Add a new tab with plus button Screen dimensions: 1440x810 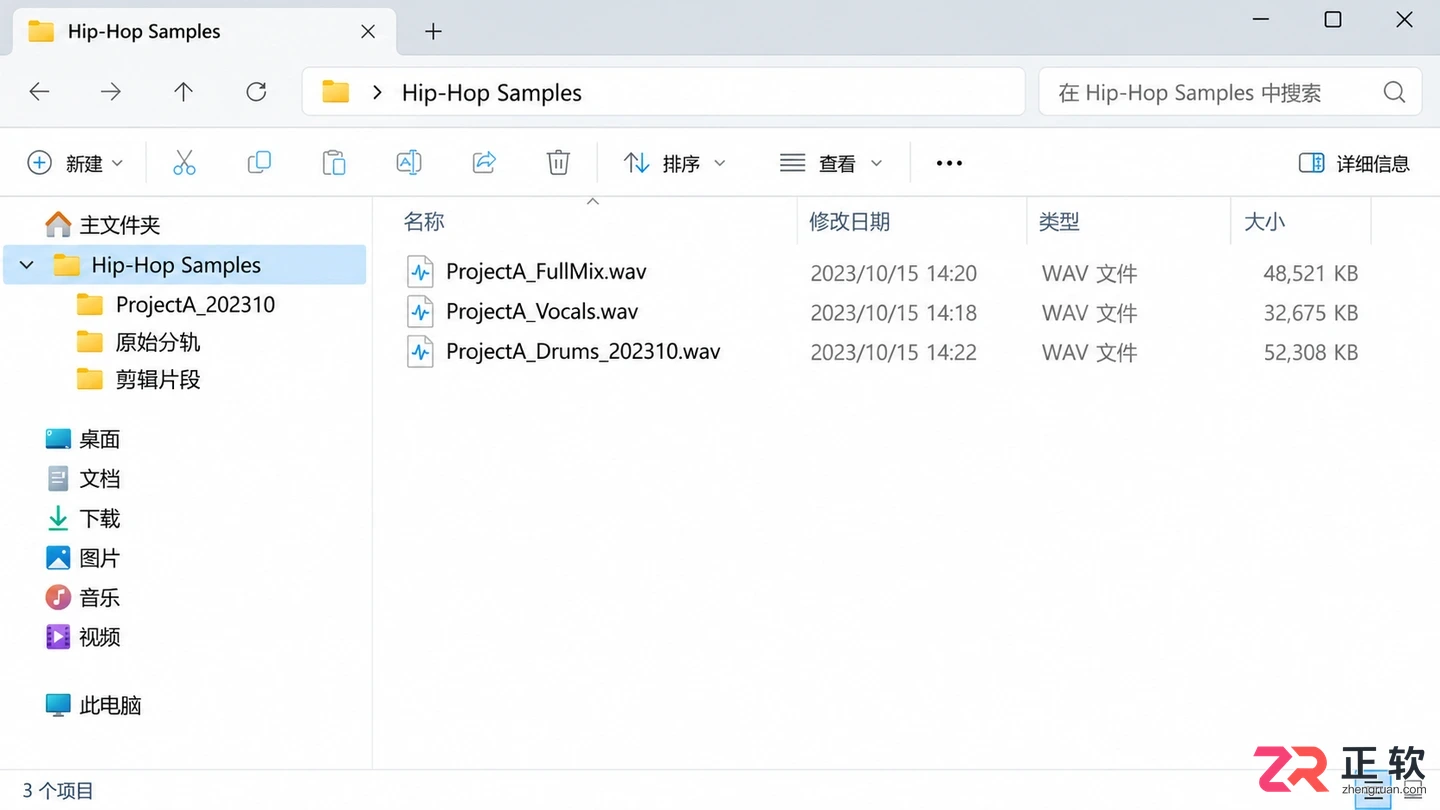[433, 31]
